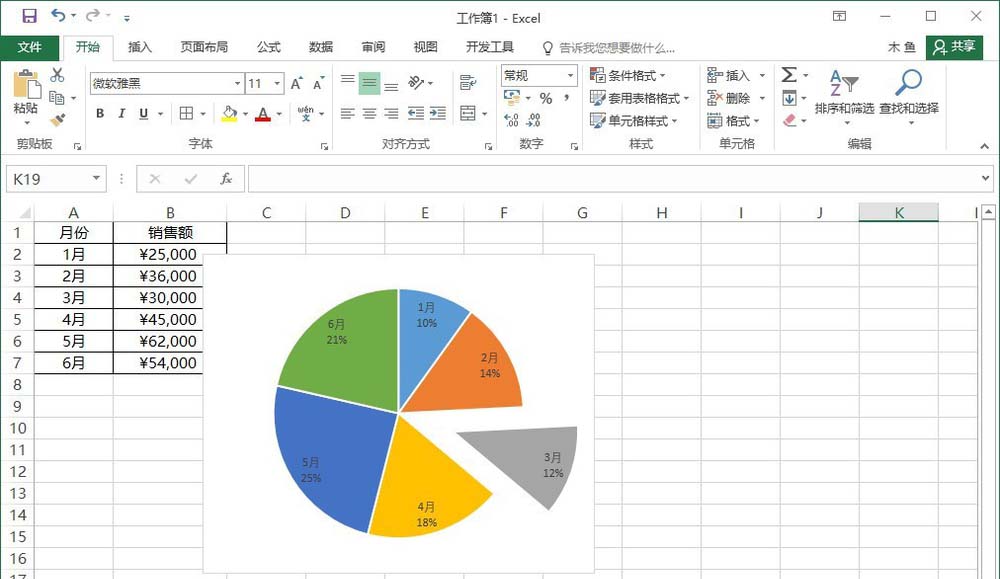Switch to the 公式 tab
Viewport: 1000px width, 579px height.
click(x=268, y=47)
